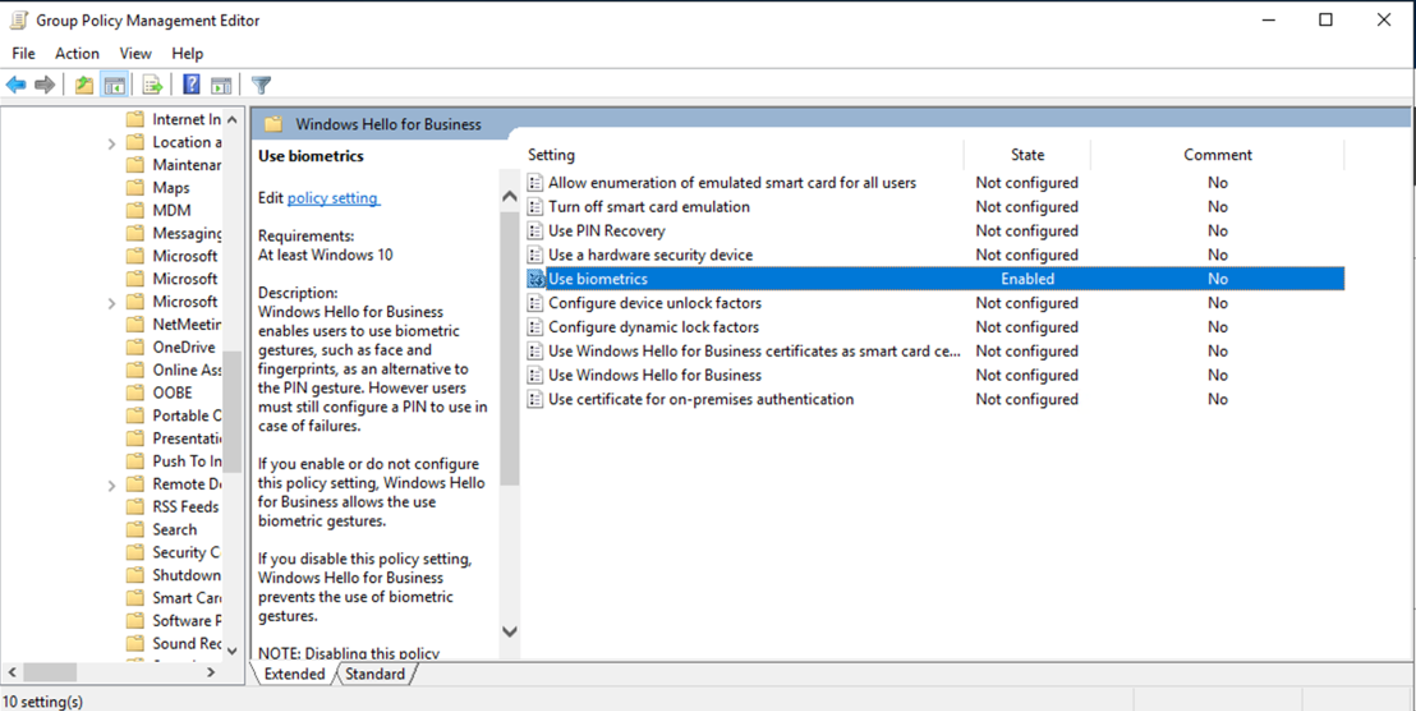Toggle Show/Hide Console Tree icon
The width and height of the screenshot is (1416, 711).
[x=114, y=85]
